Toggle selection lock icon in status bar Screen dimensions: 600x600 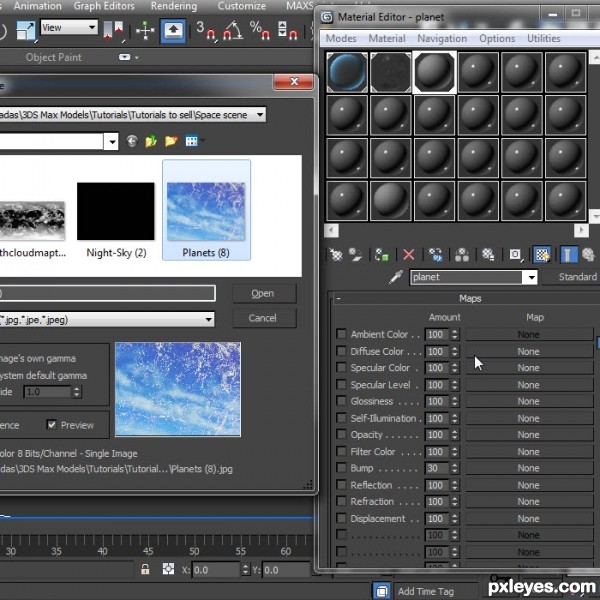coord(145,569)
